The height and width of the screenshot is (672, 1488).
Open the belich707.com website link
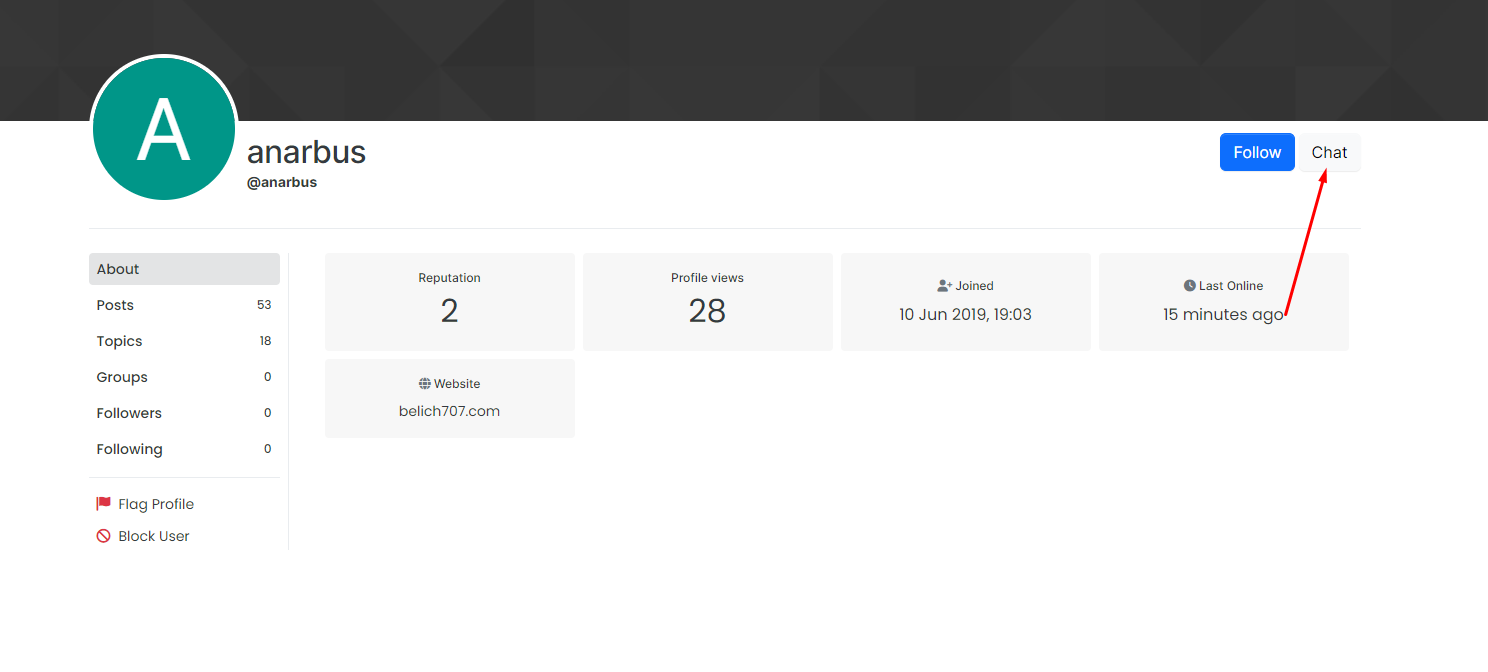449,411
